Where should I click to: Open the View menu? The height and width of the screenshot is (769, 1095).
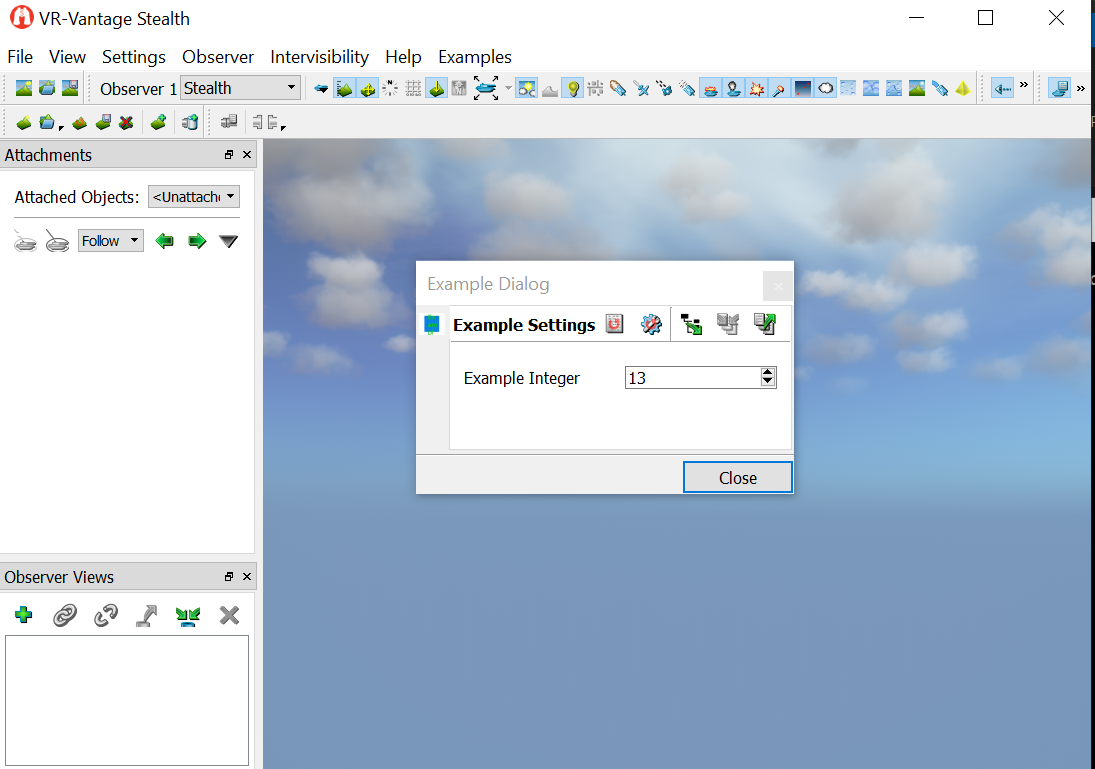(67, 57)
